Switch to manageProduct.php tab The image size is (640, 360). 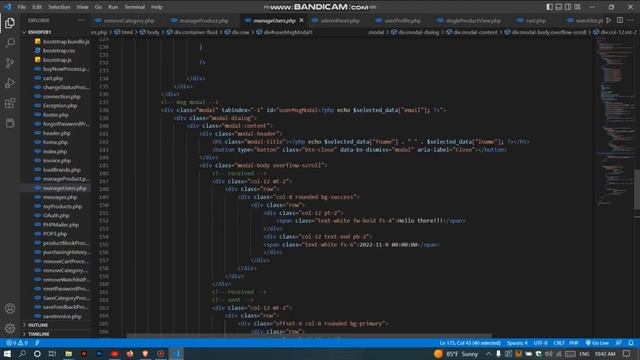pyautogui.click(x=200, y=20)
